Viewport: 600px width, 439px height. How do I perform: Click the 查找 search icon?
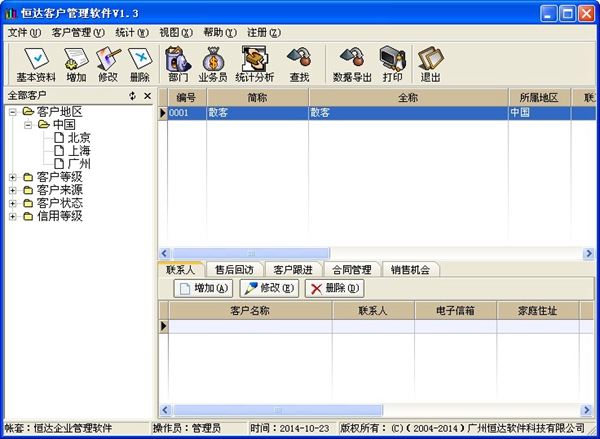(299, 65)
